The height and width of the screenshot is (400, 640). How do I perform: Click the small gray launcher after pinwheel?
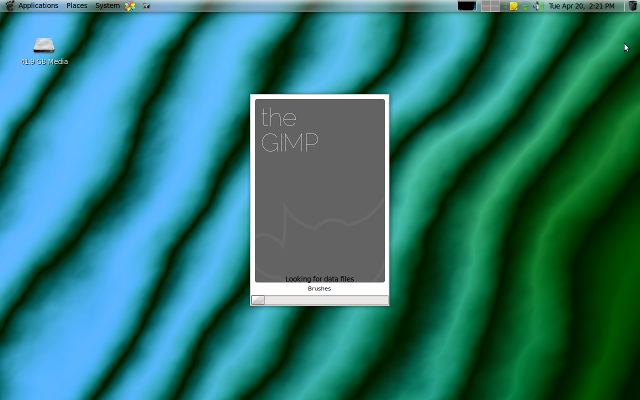(x=147, y=6)
